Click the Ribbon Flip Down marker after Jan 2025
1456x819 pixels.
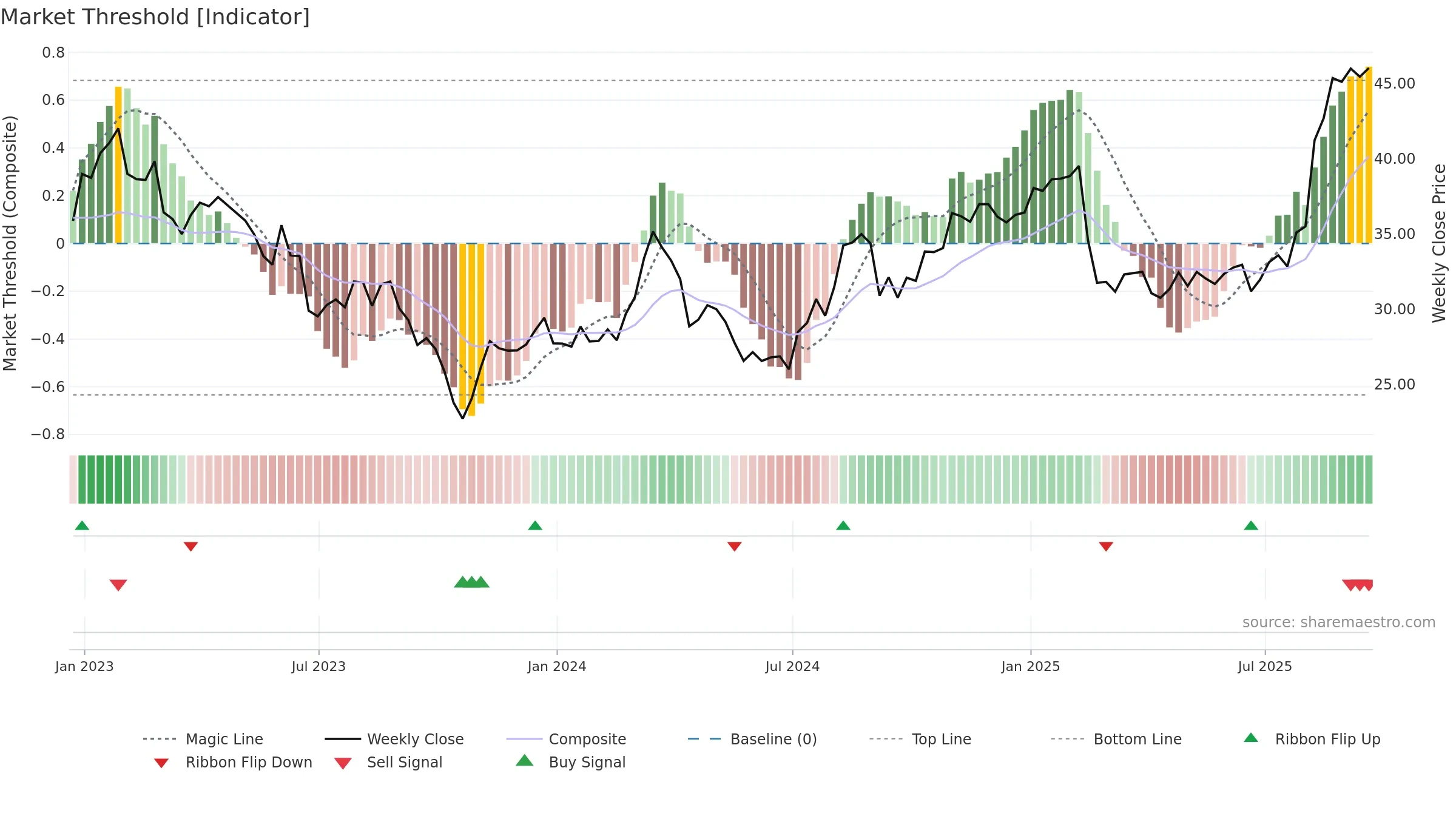(1106, 547)
